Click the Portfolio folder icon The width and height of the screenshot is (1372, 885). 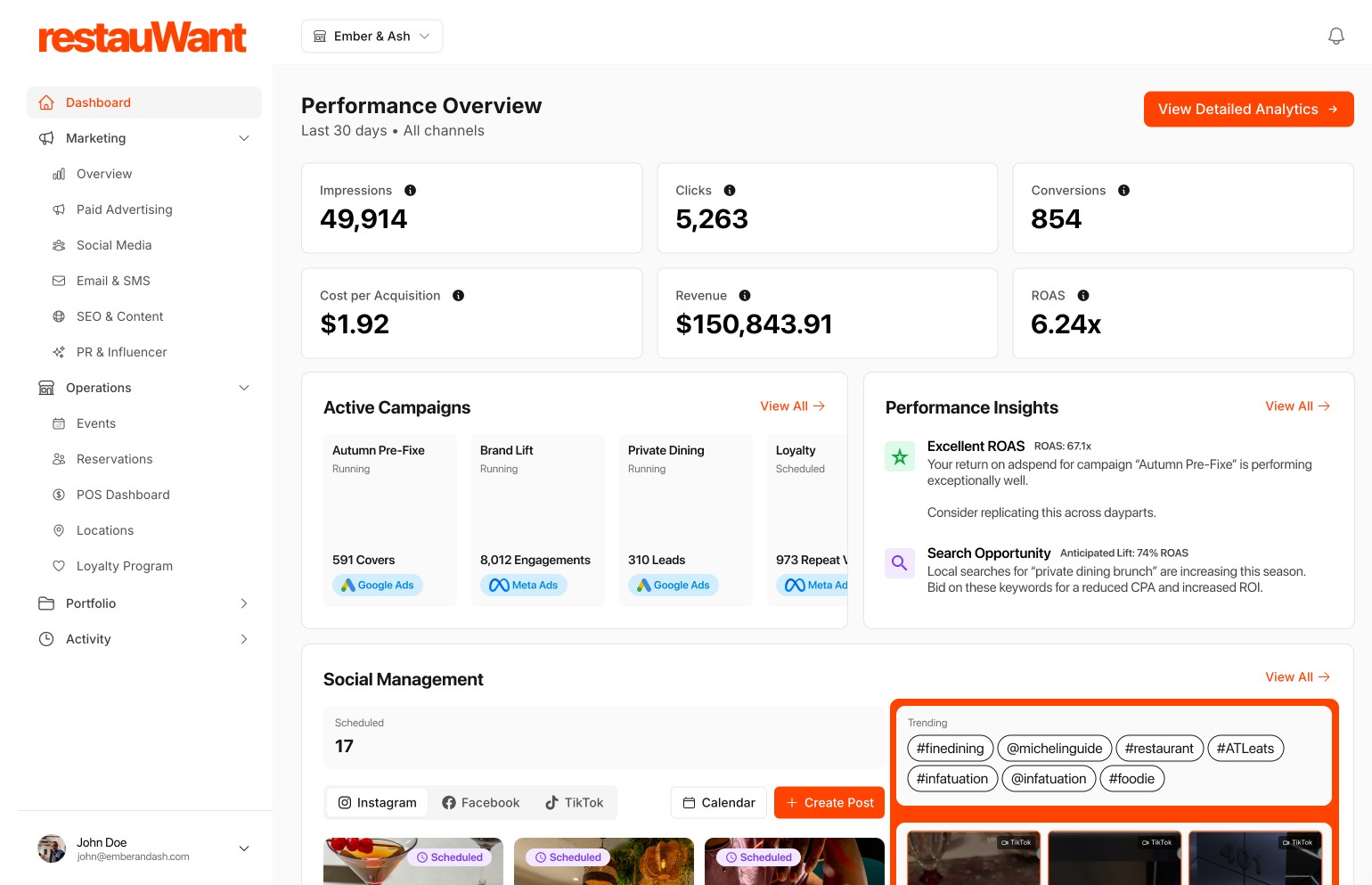(x=46, y=603)
